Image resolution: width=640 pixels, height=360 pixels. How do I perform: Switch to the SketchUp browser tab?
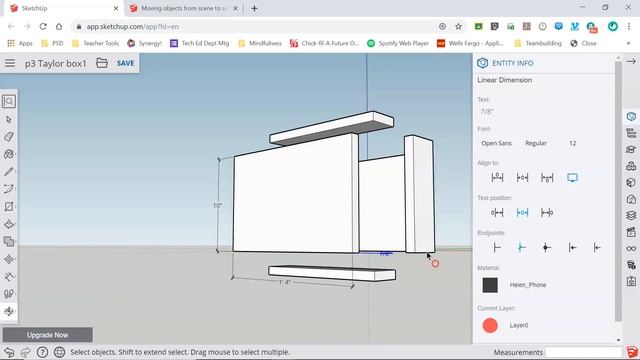[63, 8]
